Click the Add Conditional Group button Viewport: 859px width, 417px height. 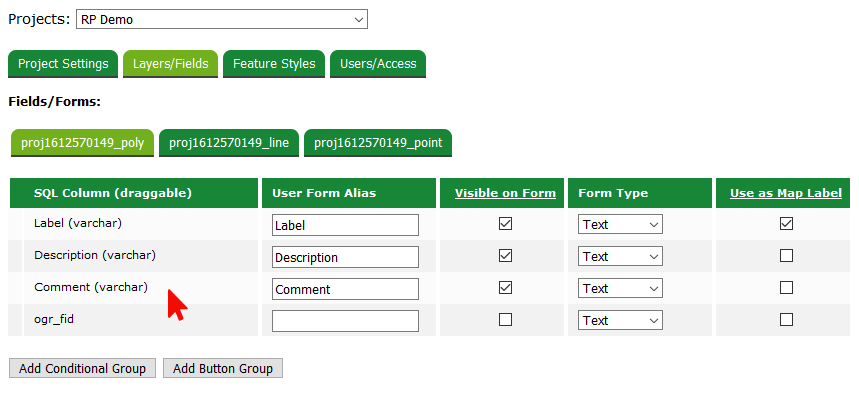click(x=82, y=368)
